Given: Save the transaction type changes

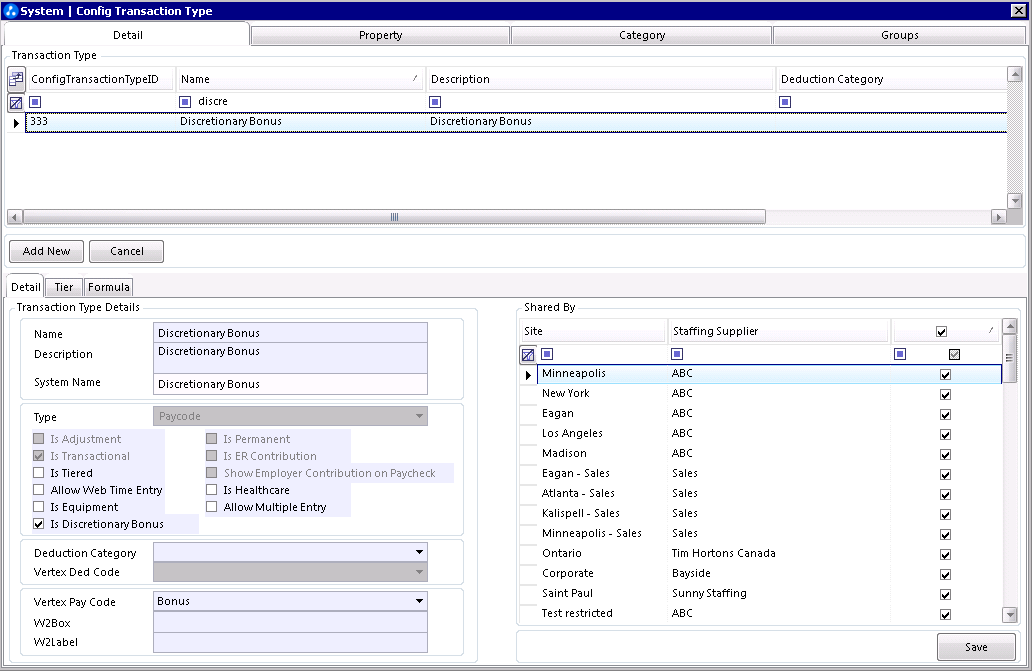Looking at the screenshot, I should tap(976, 647).
